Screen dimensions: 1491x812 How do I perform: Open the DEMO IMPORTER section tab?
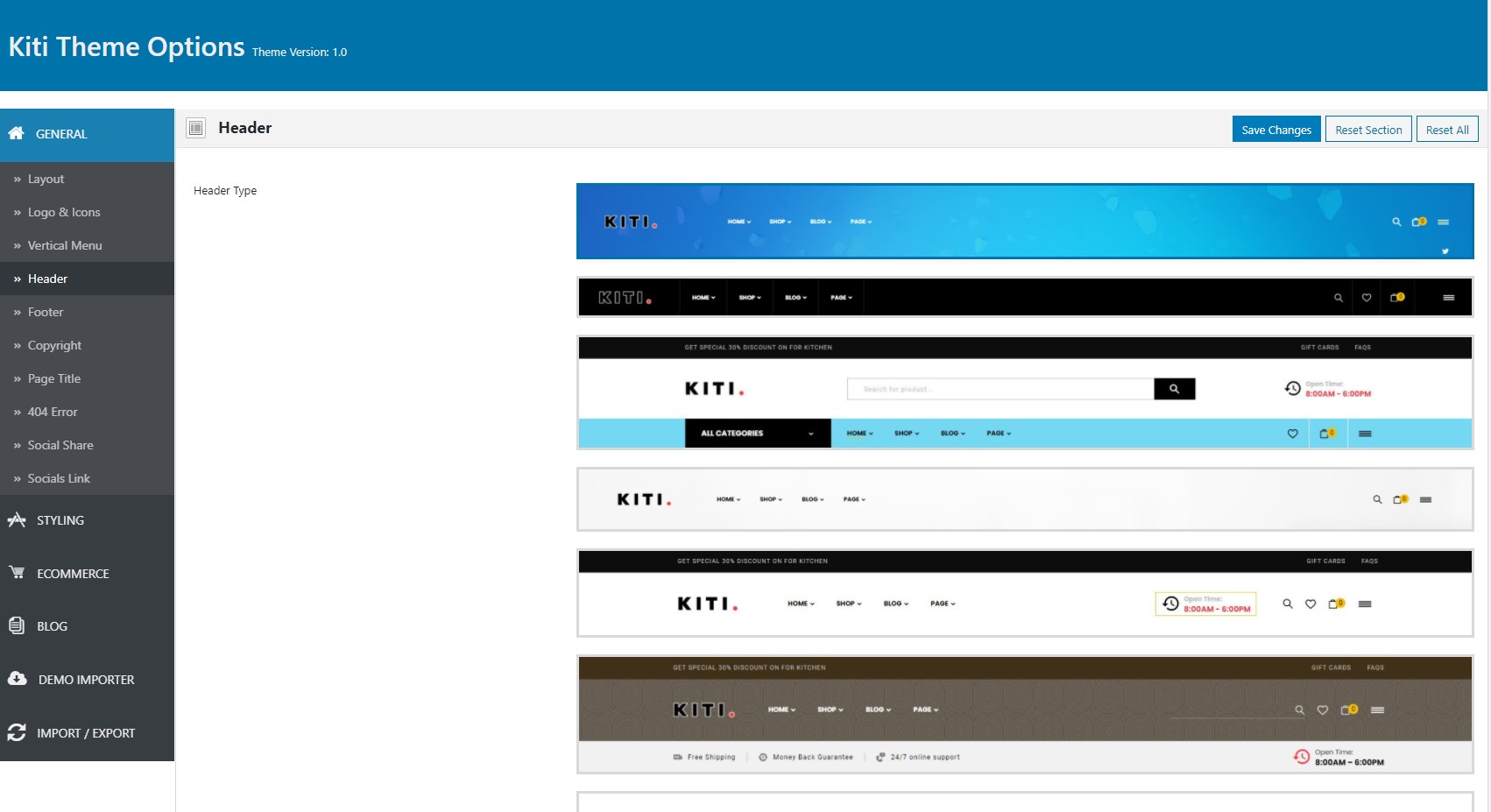click(87, 680)
